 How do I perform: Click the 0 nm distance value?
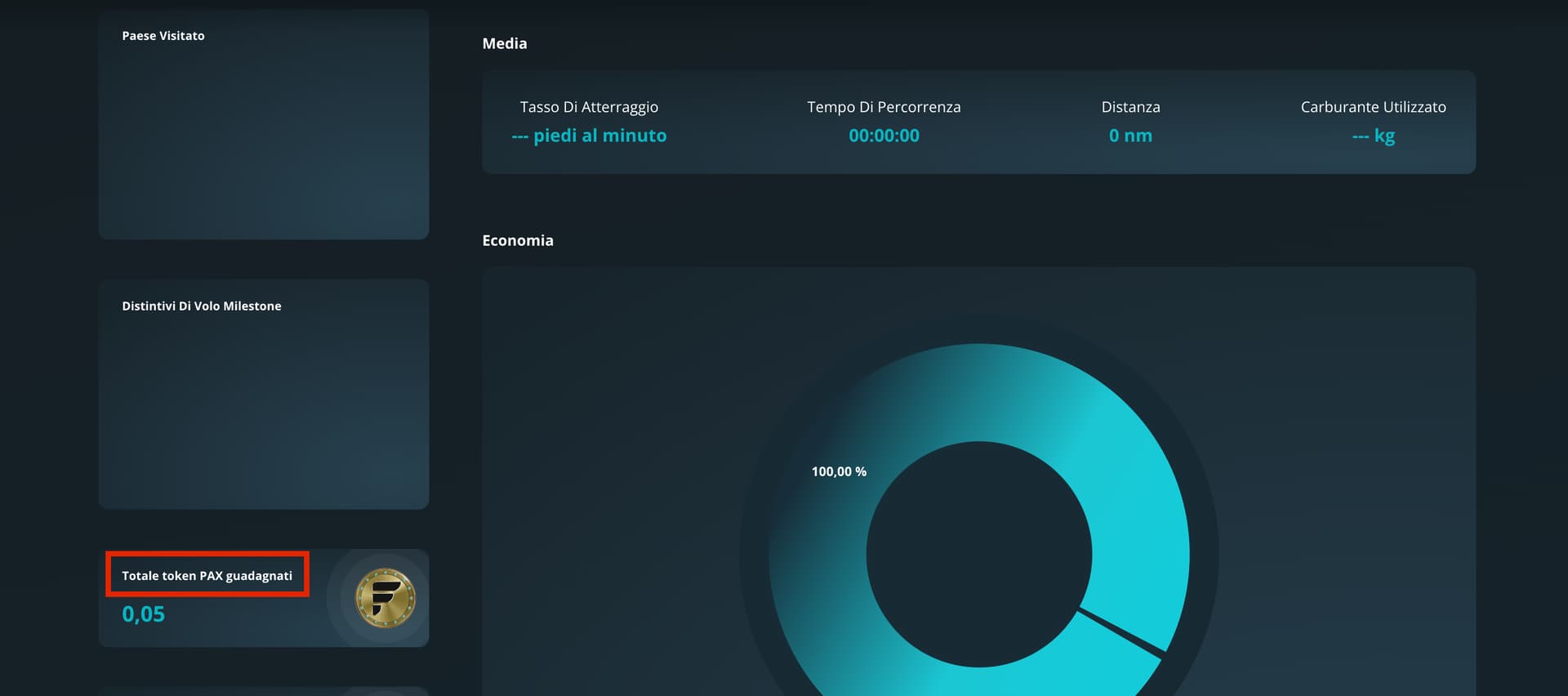[1130, 136]
